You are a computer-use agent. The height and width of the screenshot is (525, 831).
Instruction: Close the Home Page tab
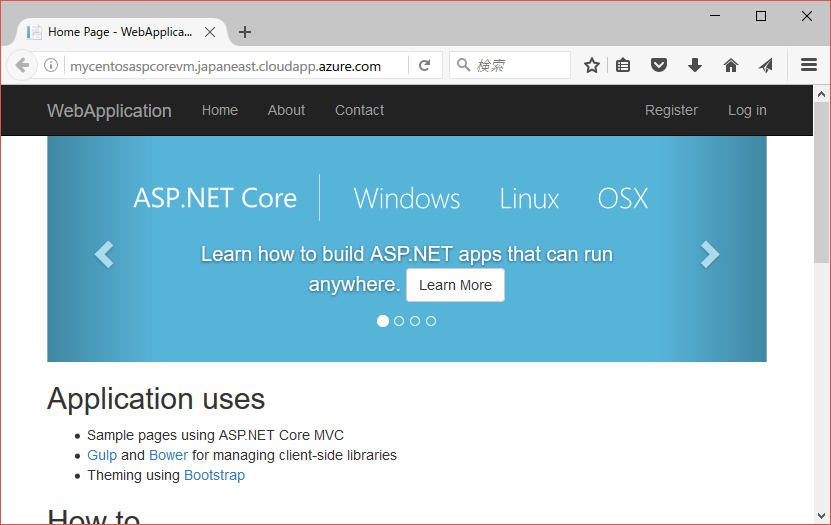[x=210, y=32]
